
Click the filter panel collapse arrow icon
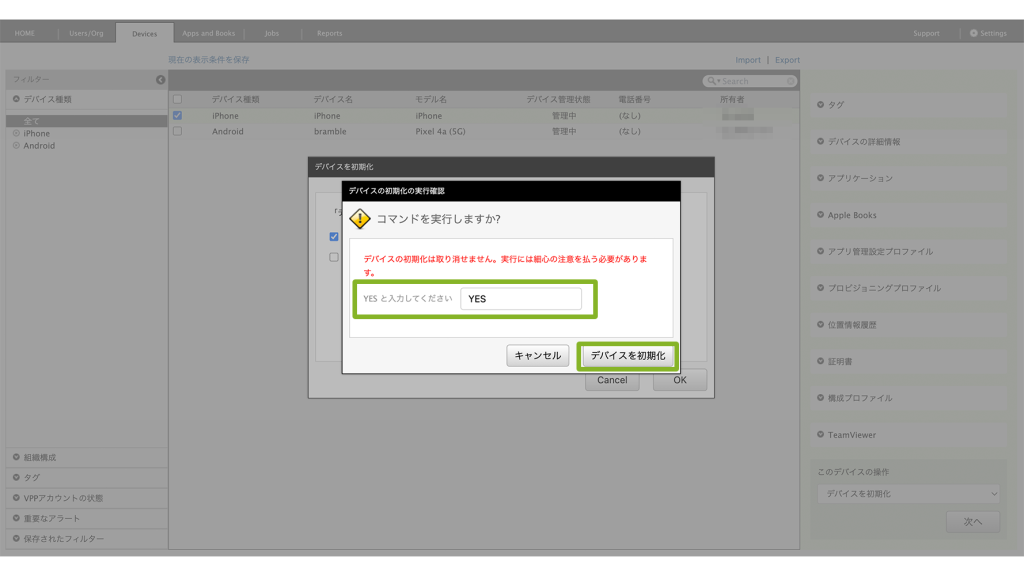coord(160,80)
